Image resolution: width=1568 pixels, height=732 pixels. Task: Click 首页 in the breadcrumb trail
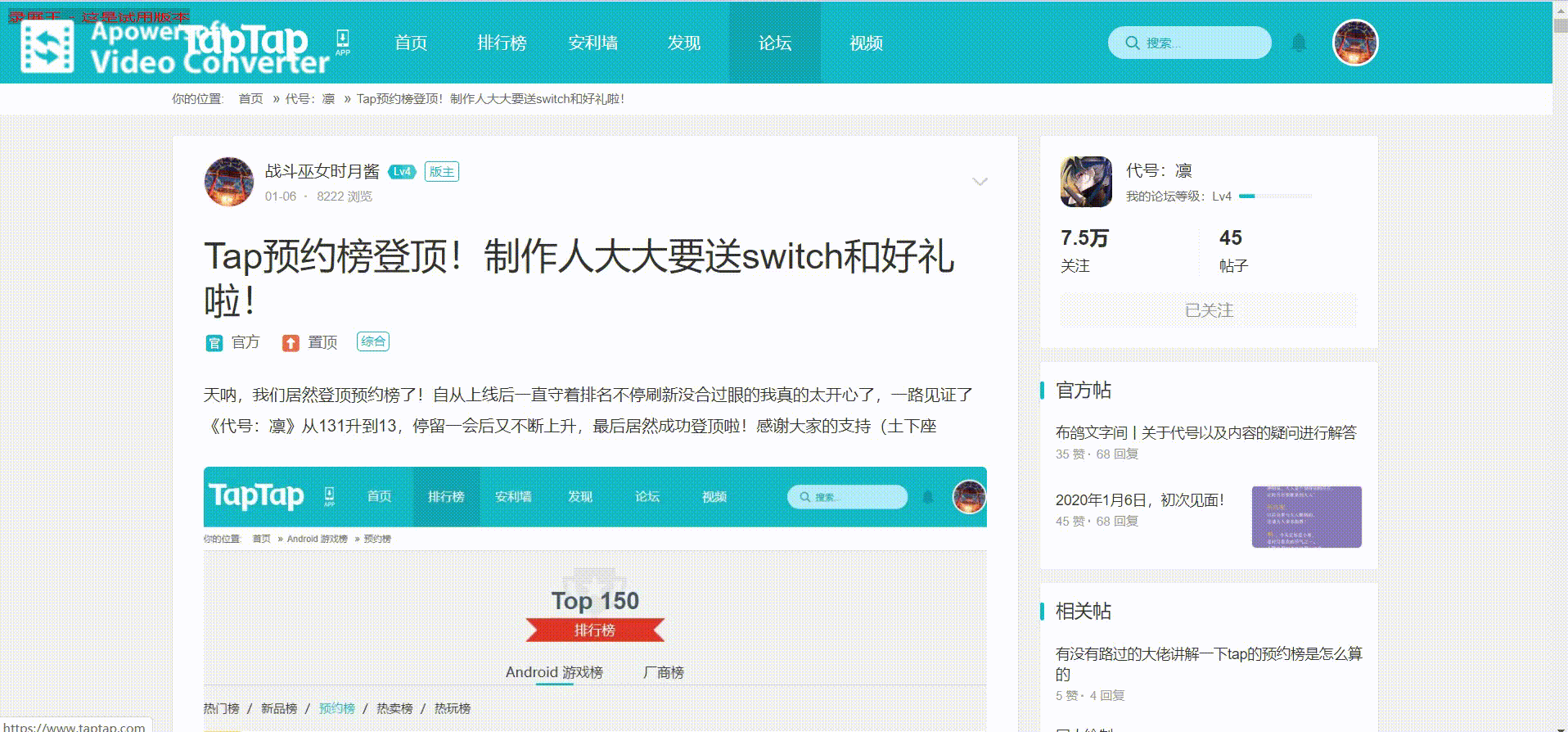point(250,99)
